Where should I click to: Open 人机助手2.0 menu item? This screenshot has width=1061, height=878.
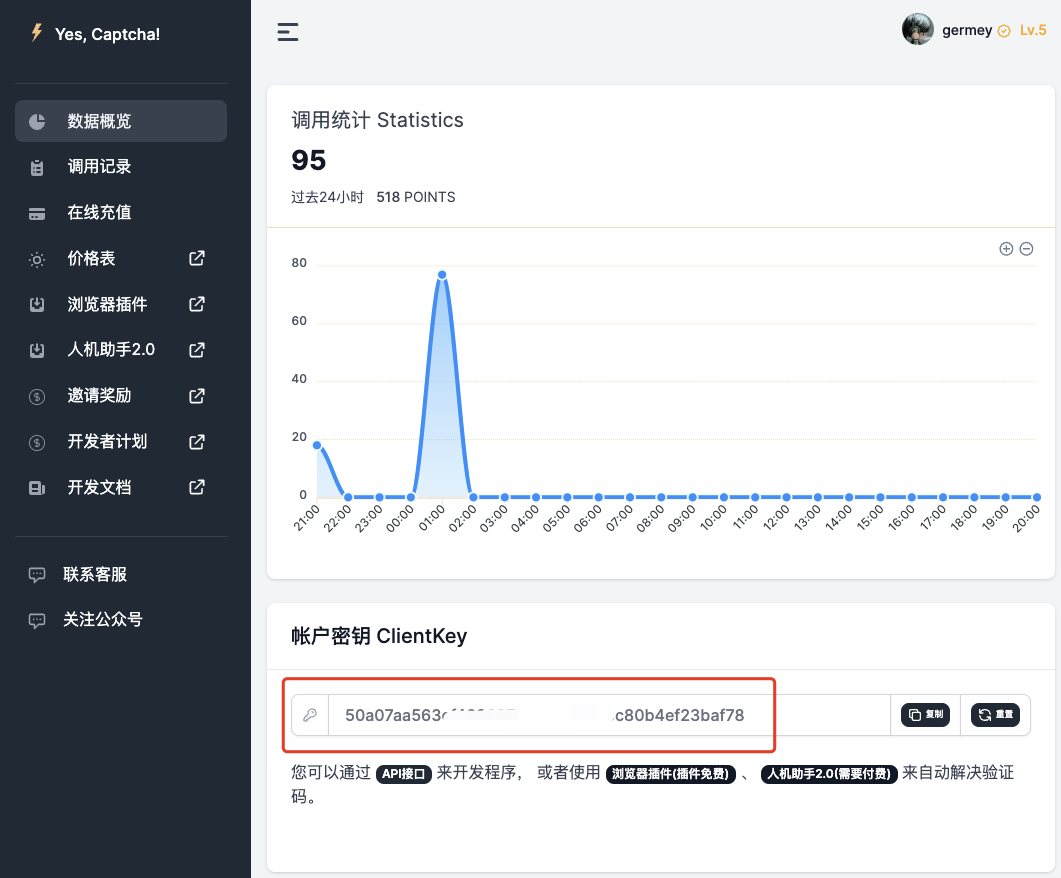120,350
